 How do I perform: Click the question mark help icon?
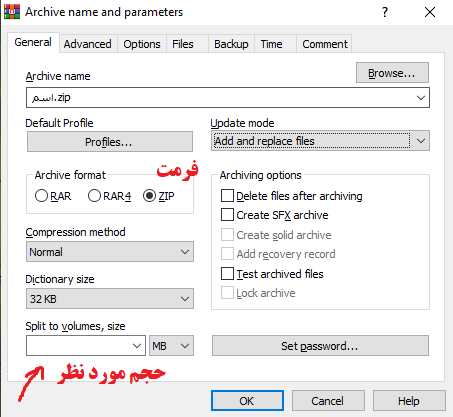tap(385, 12)
